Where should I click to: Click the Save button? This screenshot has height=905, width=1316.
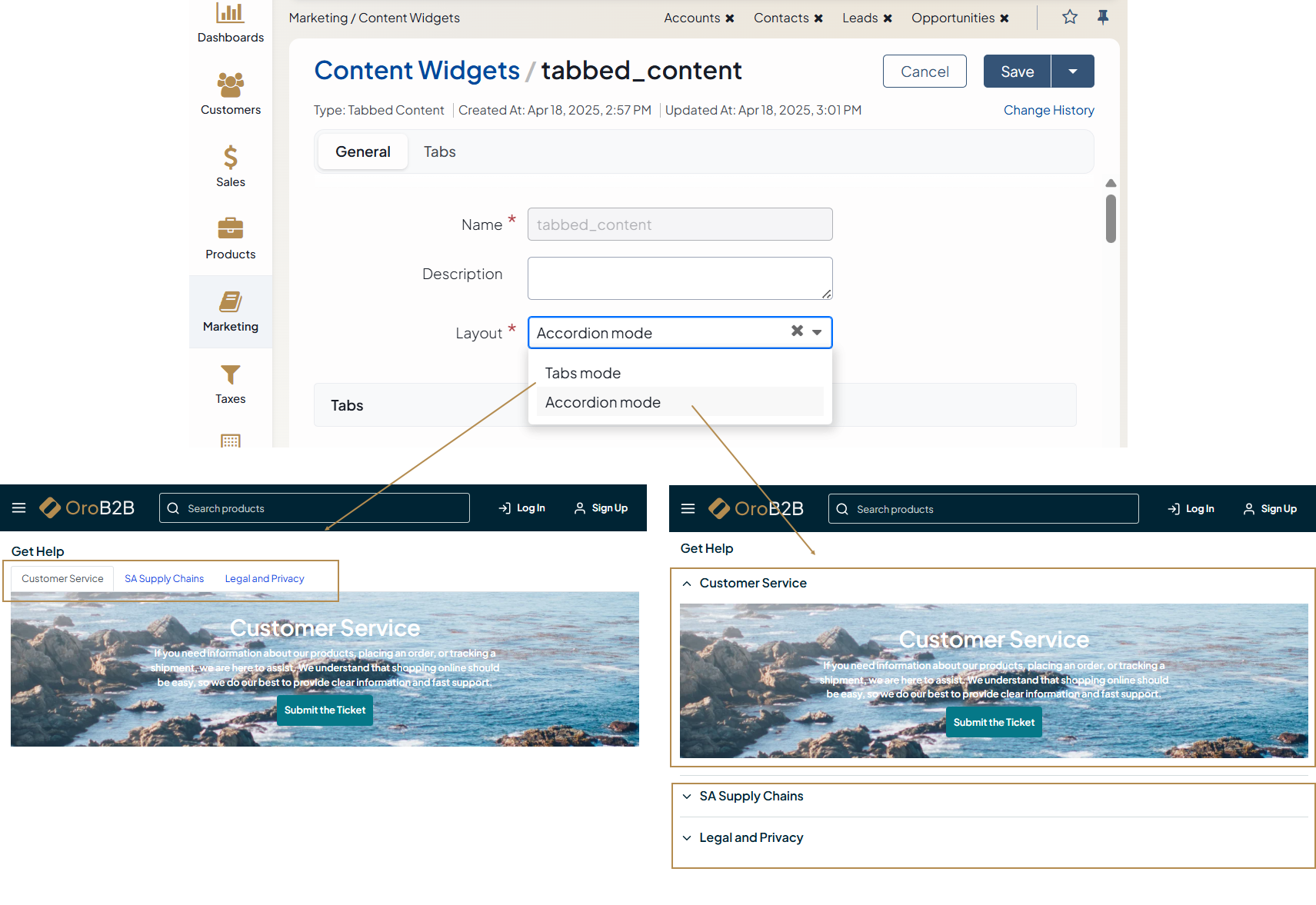click(x=1017, y=72)
